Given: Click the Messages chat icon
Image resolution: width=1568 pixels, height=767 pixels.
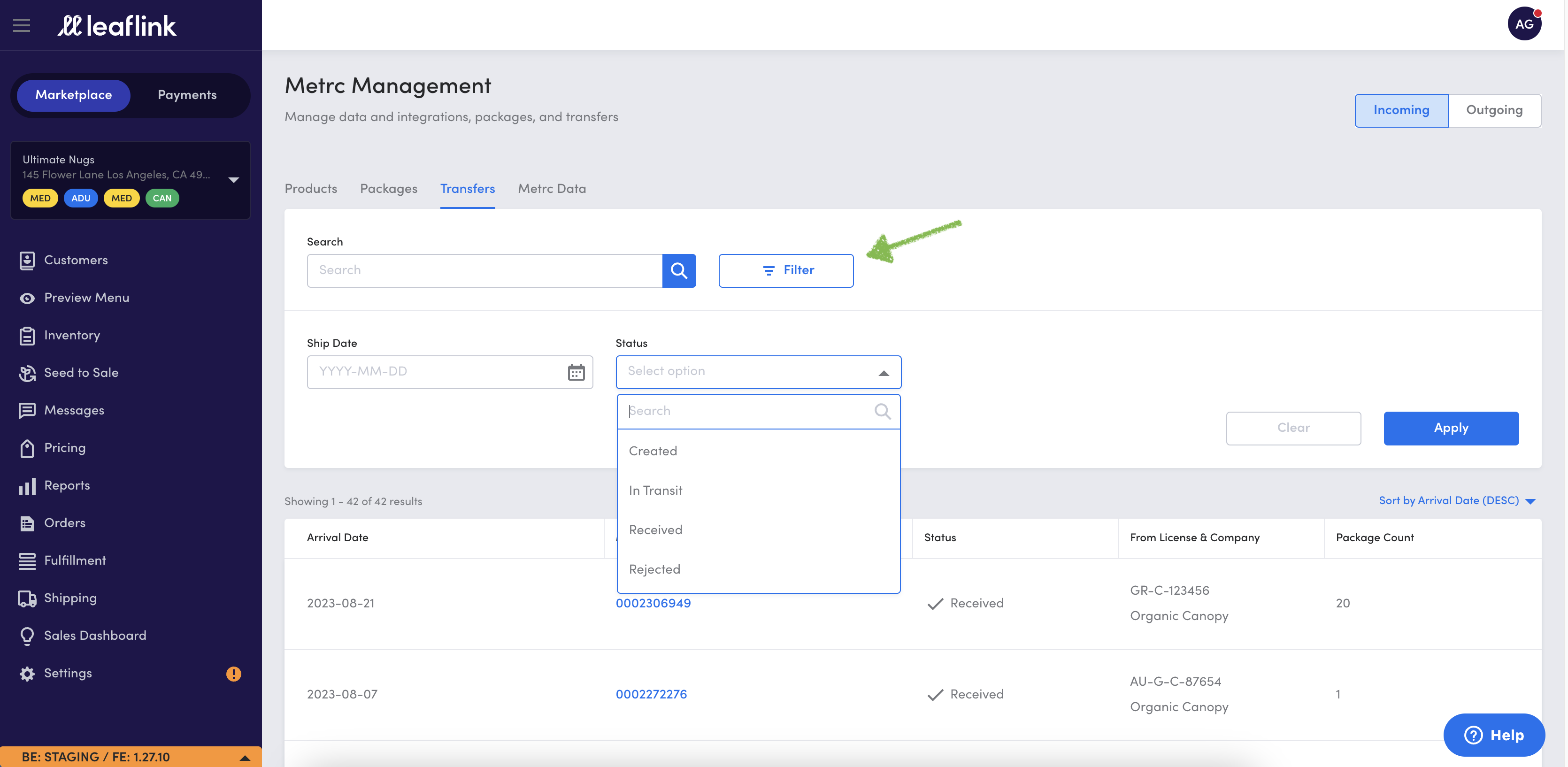Looking at the screenshot, I should tap(27, 411).
